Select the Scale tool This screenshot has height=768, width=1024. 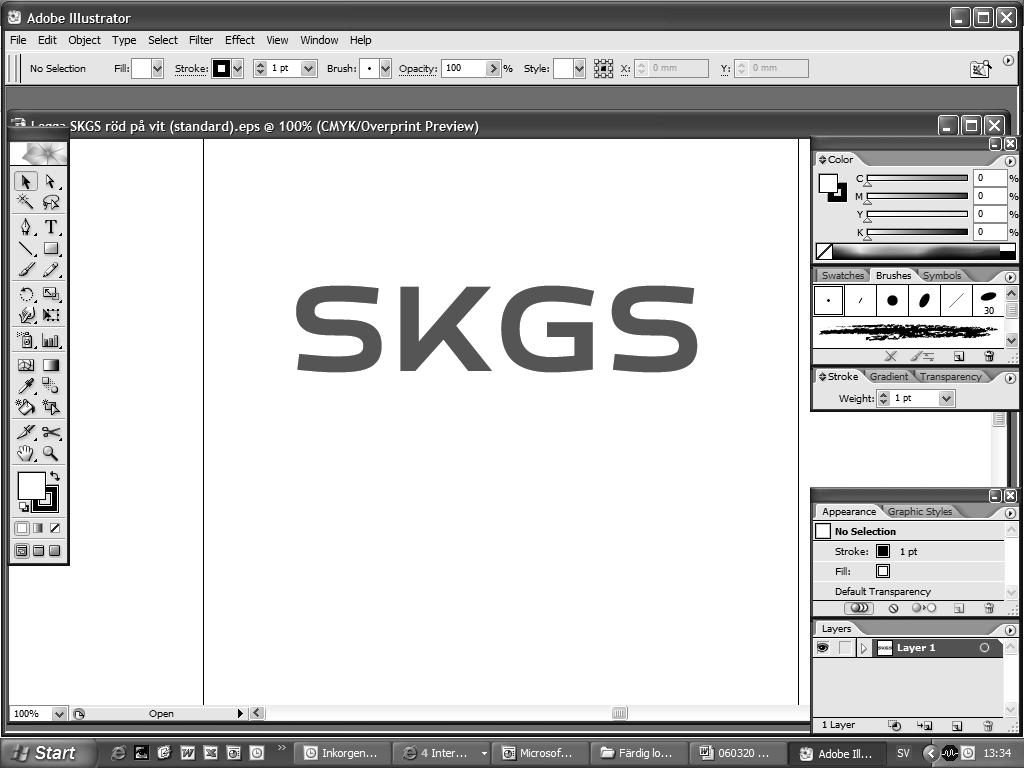tap(50, 294)
